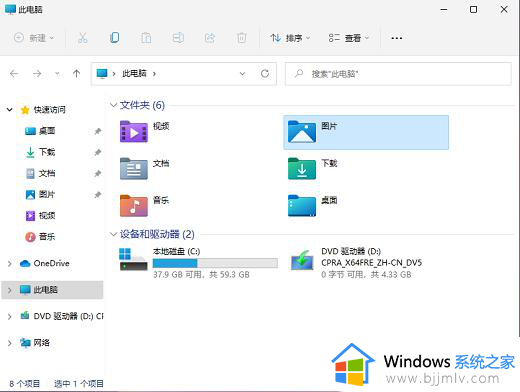Expand 此电脑 in sidebar tree

(x=10, y=290)
